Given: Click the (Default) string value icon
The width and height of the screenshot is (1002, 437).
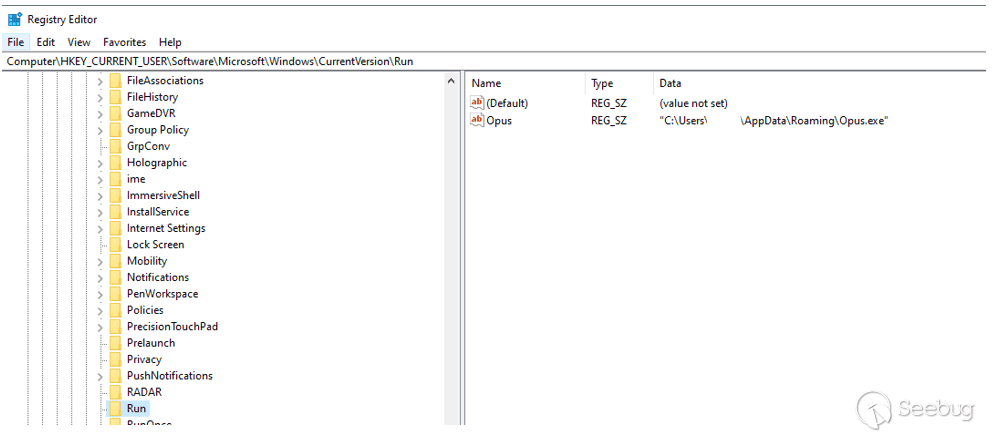Looking at the screenshot, I should coord(477,103).
